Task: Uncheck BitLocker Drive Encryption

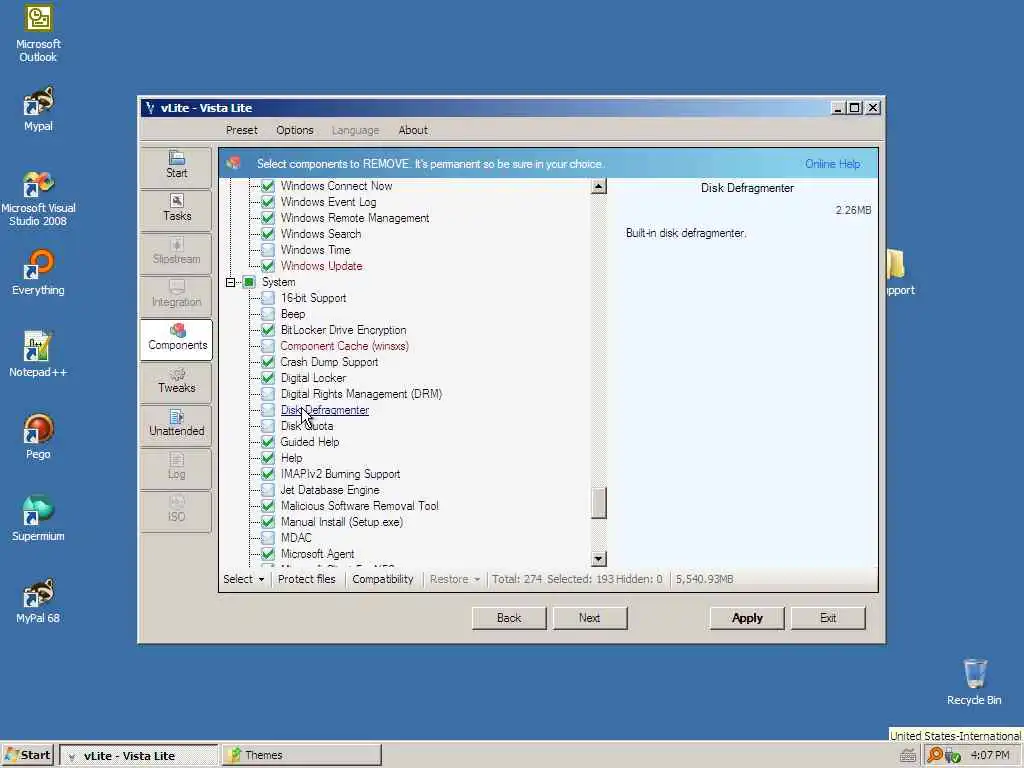Action: (268, 330)
